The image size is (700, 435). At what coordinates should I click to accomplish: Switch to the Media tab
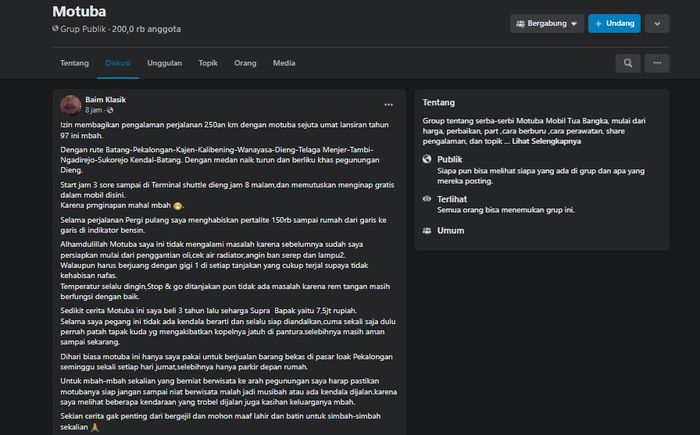284,63
